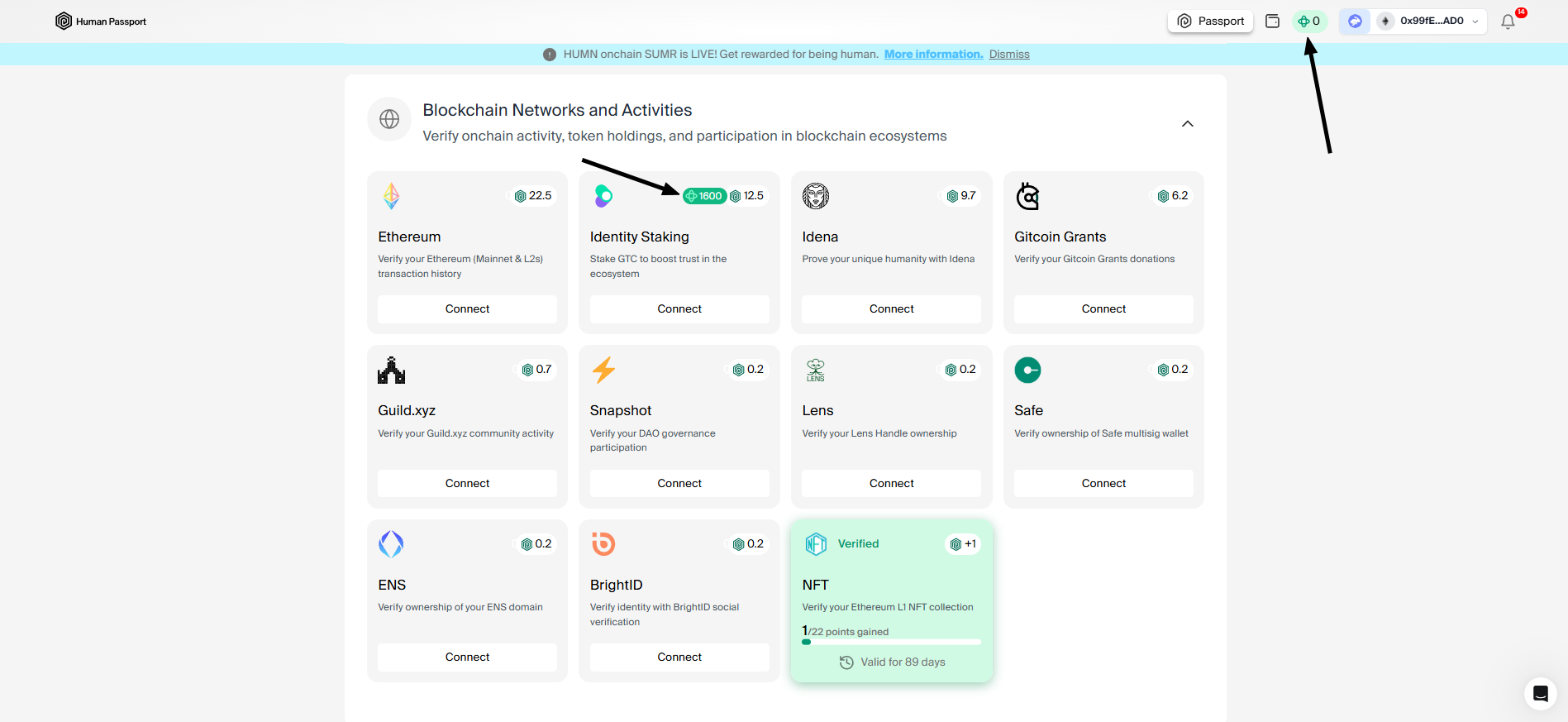Click the ENS logo icon
The height and width of the screenshot is (722, 1568).
(391, 544)
